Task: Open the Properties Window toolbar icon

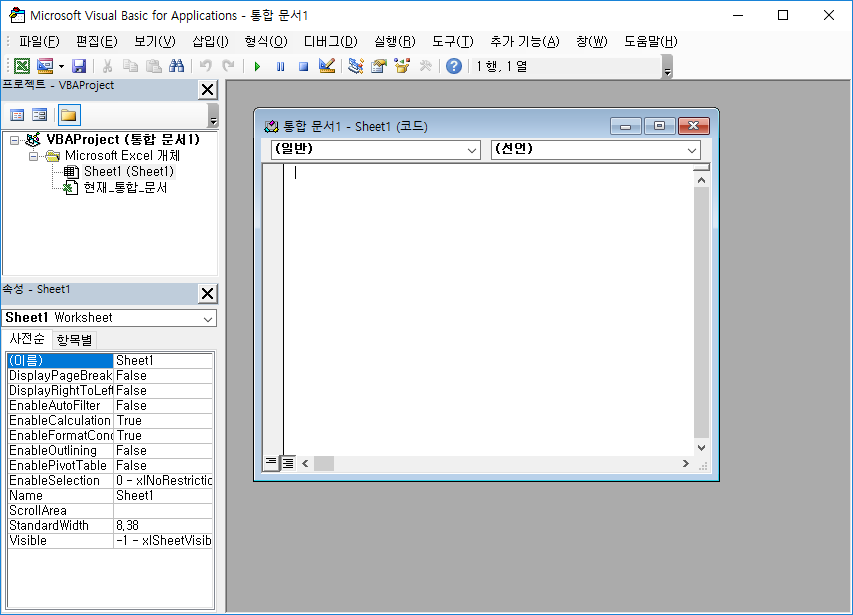Action: point(379,66)
